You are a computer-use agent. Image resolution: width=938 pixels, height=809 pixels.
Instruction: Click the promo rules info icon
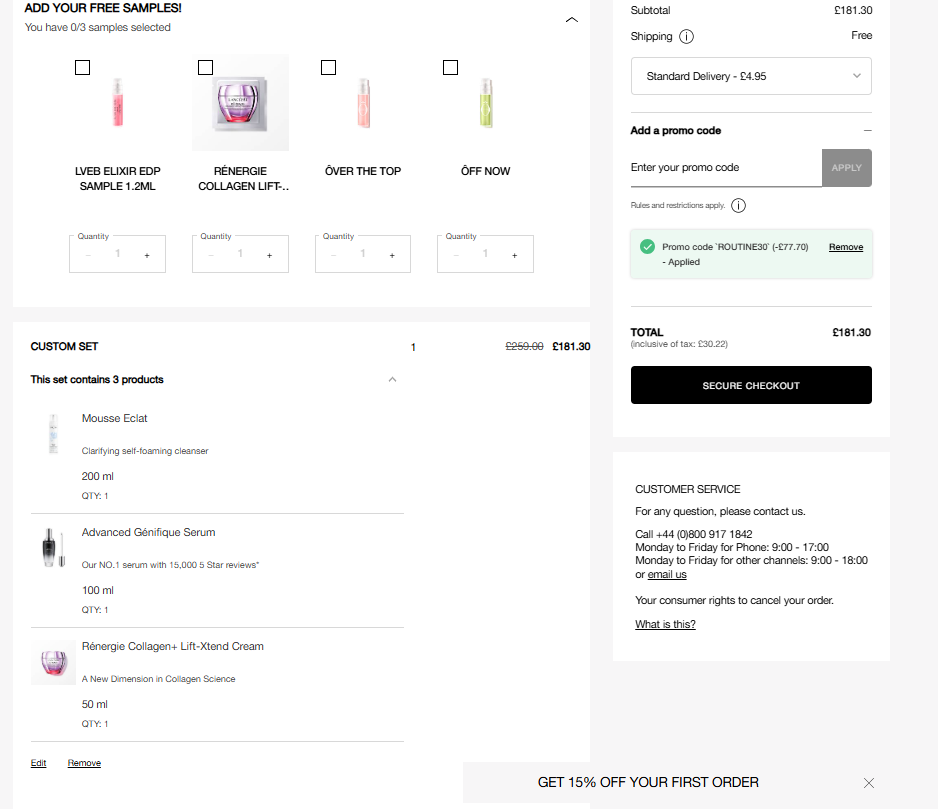[738, 206]
